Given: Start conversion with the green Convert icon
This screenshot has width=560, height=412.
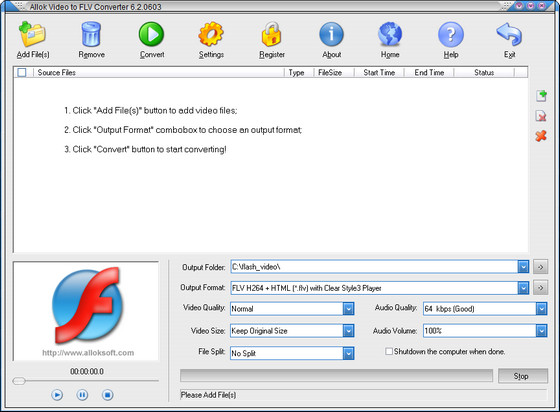Looking at the screenshot, I should 151,34.
